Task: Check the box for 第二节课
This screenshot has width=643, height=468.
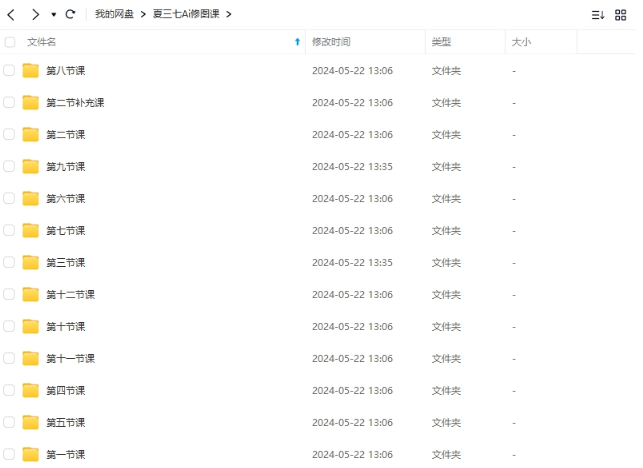Action: [x=9, y=135]
